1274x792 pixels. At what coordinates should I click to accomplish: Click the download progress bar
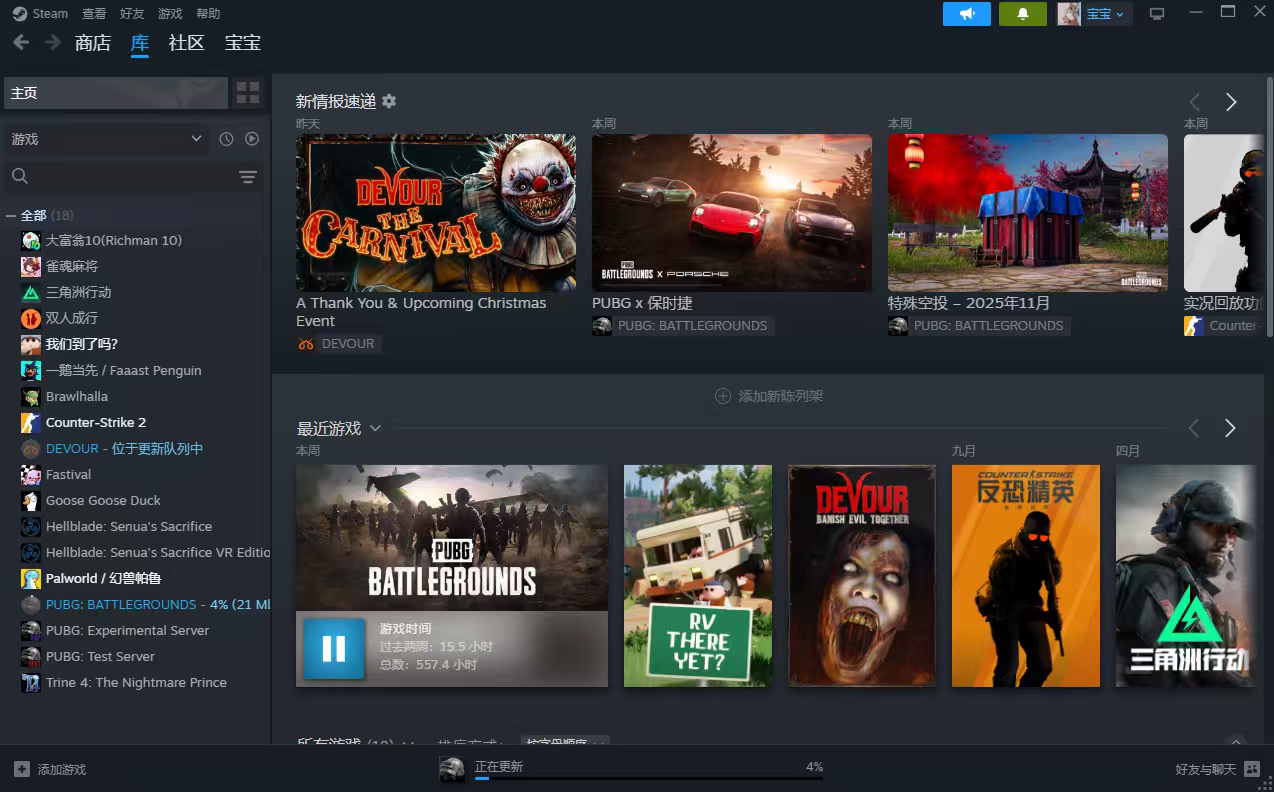click(x=648, y=778)
